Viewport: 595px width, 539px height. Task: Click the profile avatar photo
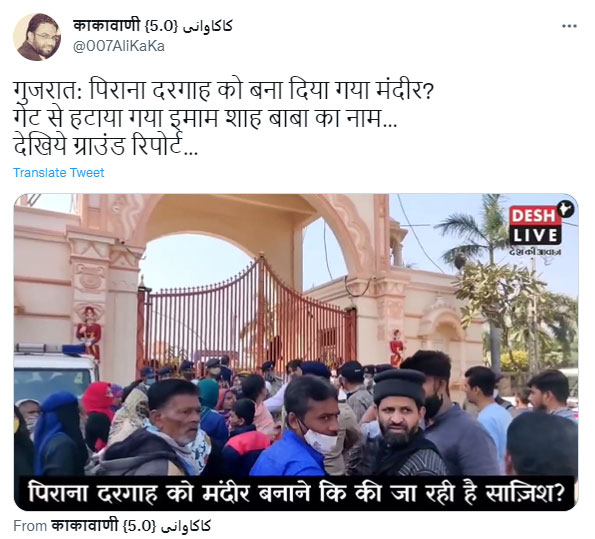click(37, 37)
